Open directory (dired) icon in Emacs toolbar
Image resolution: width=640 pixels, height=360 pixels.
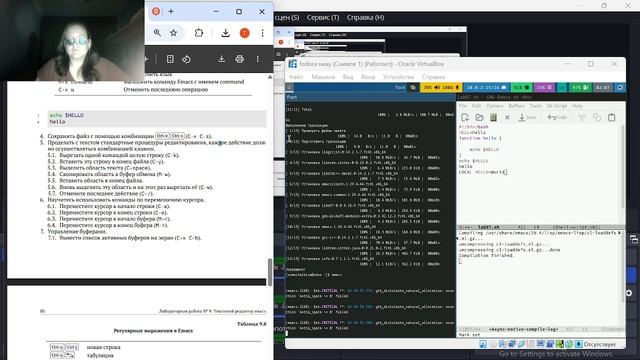[493, 118]
